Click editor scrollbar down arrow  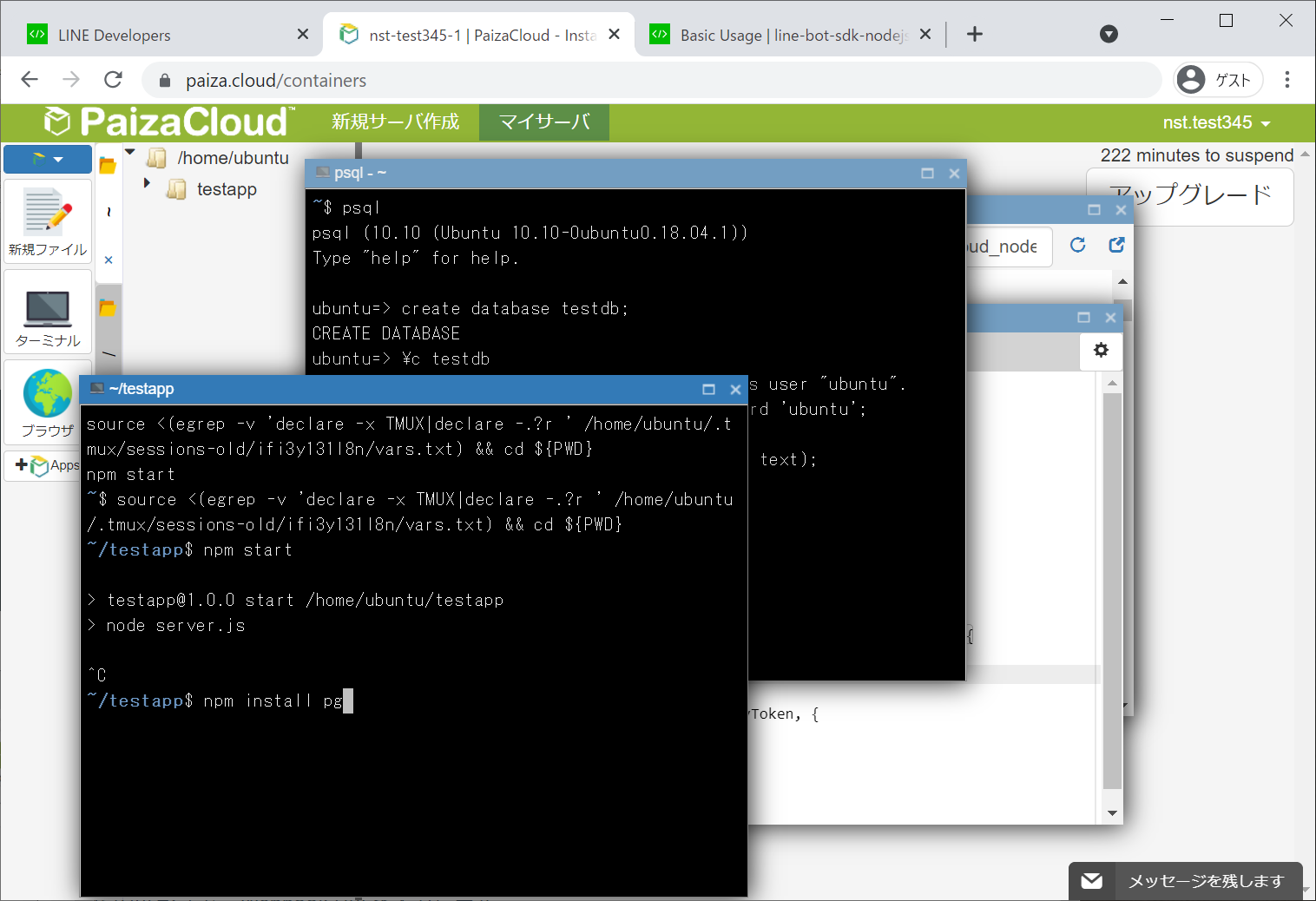1112,813
